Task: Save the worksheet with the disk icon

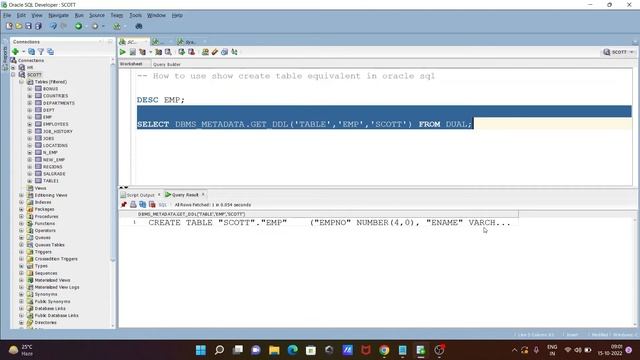Action: 28,26
